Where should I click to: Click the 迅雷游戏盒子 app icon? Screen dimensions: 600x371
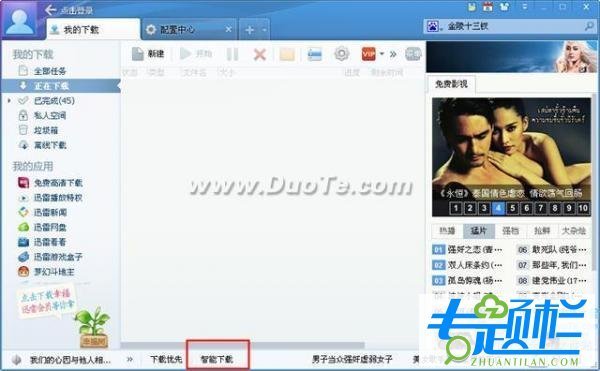tap(23, 257)
